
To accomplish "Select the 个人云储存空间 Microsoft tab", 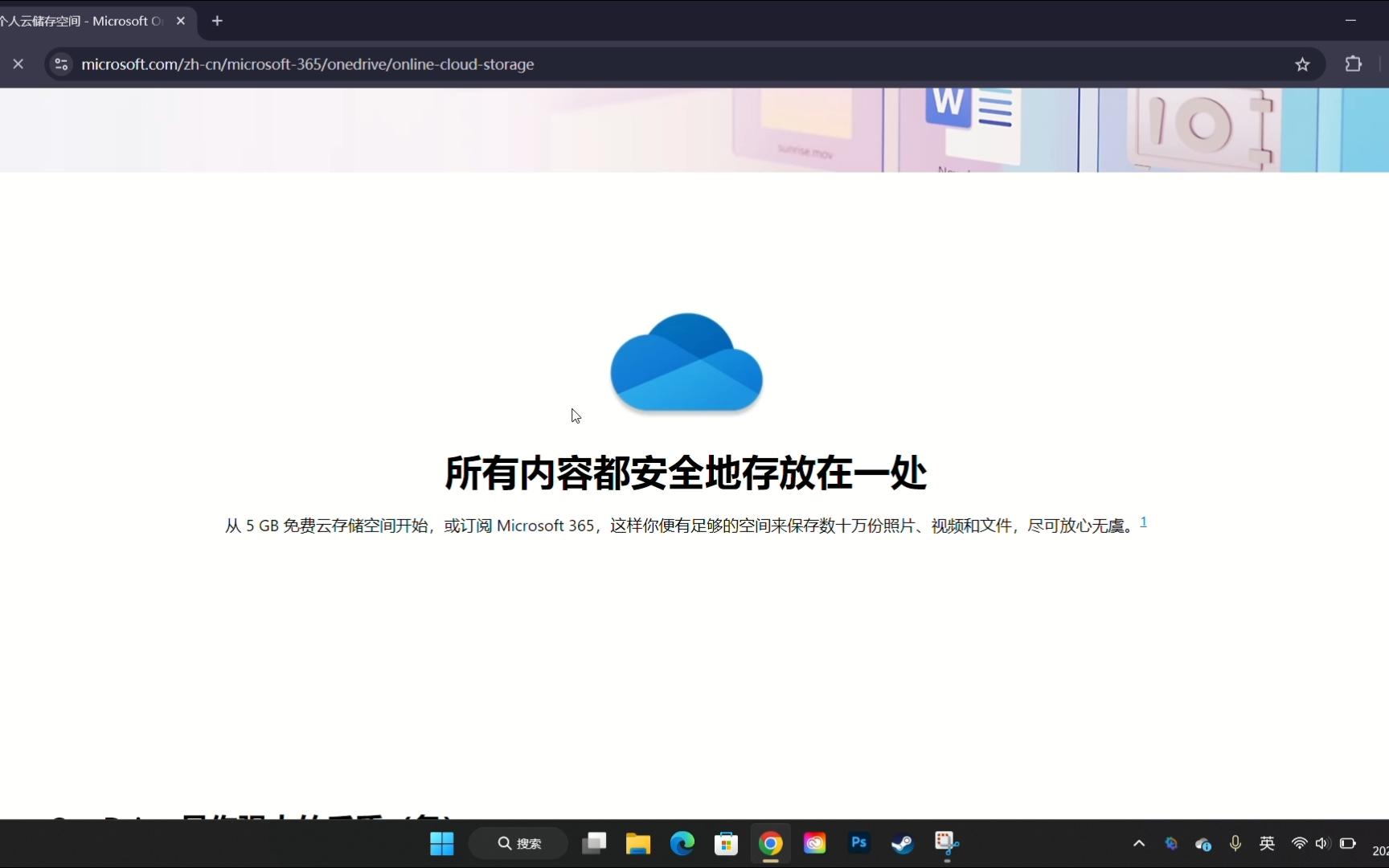I will [x=80, y=21].
